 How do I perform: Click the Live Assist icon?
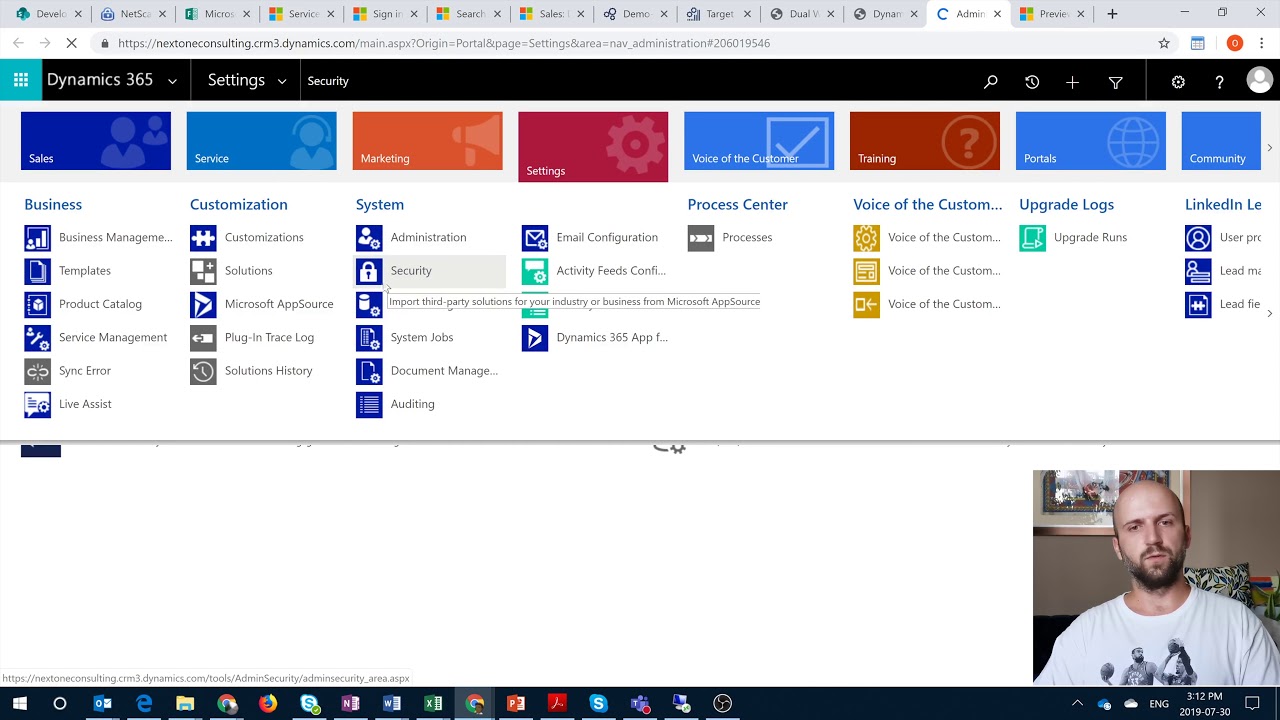pyautogui.click(x=37, y=404)
